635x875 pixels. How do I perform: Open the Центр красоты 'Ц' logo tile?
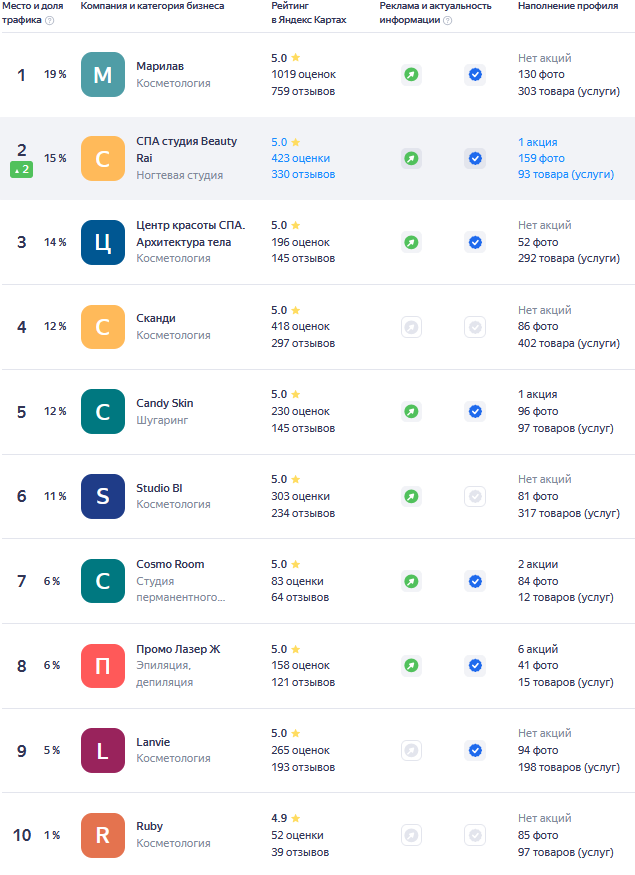[x=103, y=242]
